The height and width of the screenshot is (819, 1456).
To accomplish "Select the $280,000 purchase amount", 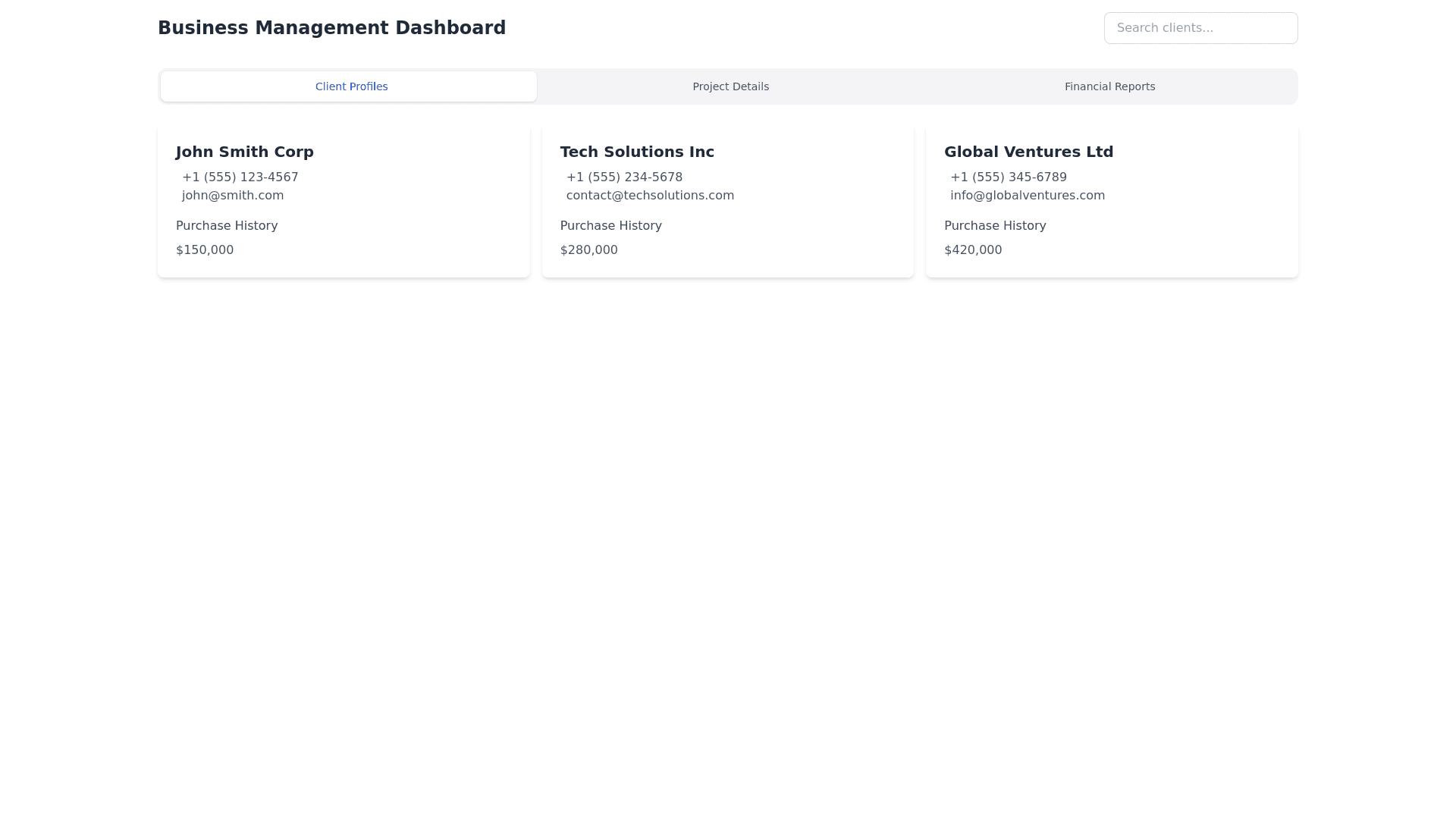I will click(x=588, y=249).
